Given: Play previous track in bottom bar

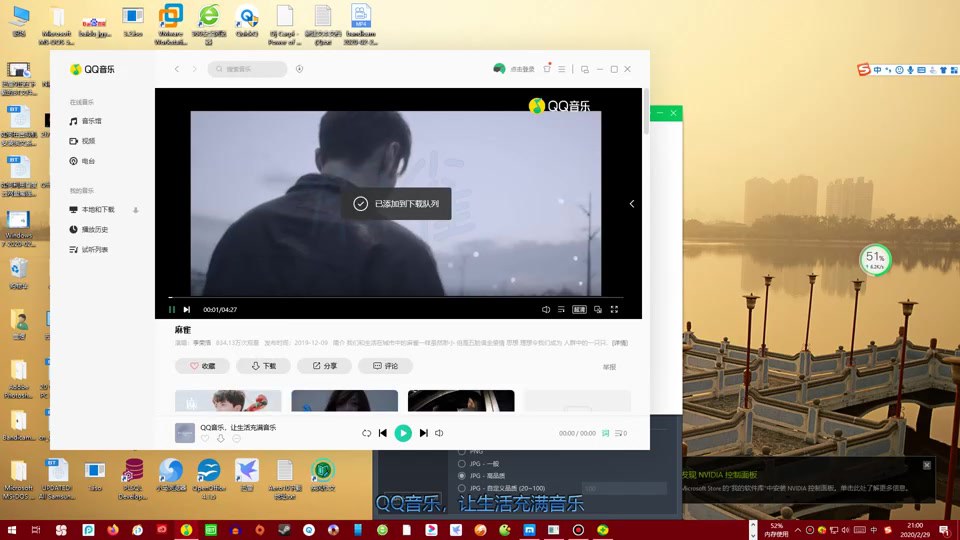Looking at the screenshot, I should click(383, 433).
